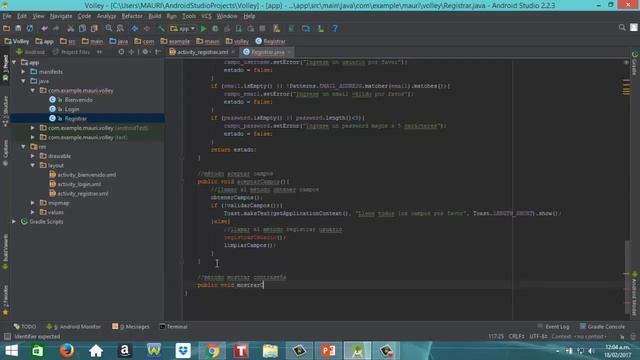Click the Find magnifier icon
640x360 pixels.
point(109,29)
